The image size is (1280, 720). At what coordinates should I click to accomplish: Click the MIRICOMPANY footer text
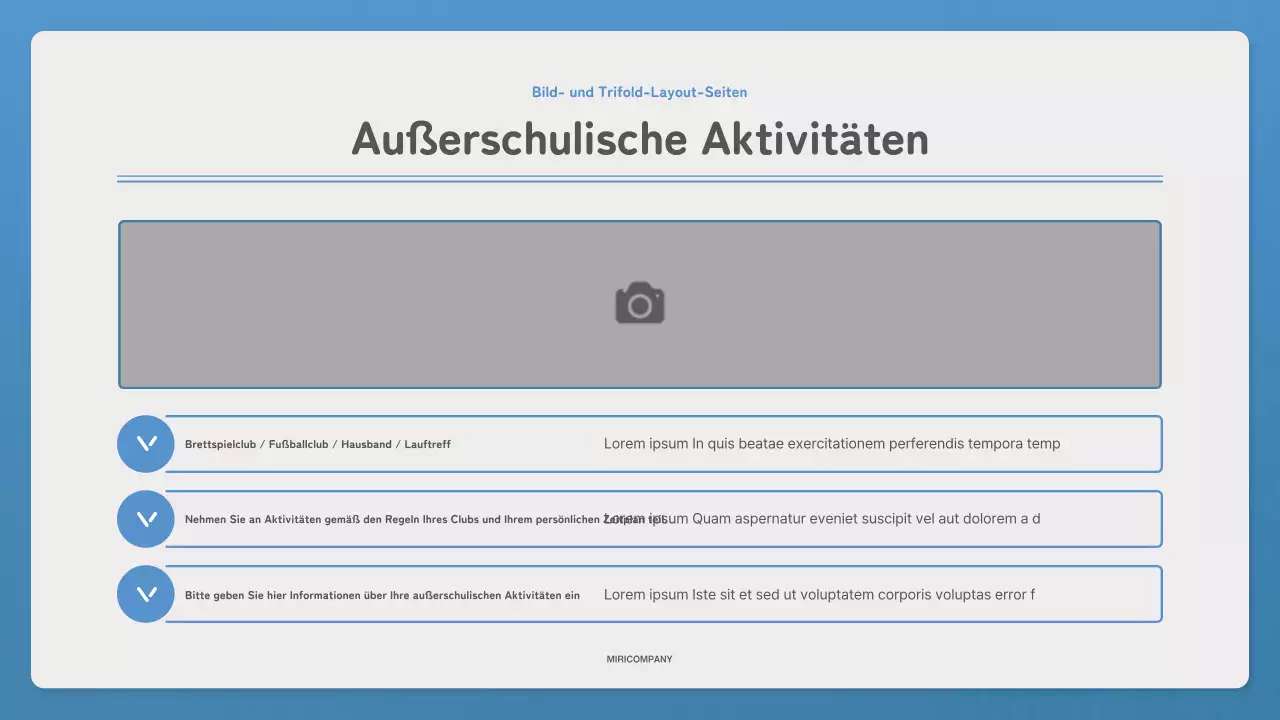[x=639, y=659]
